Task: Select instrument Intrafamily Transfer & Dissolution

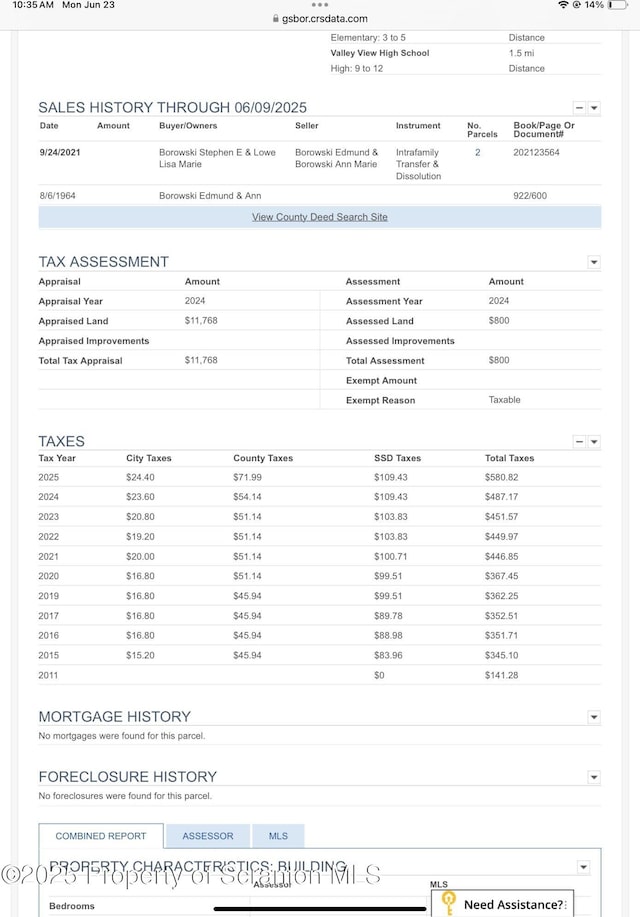Action: tap(418, 164)
